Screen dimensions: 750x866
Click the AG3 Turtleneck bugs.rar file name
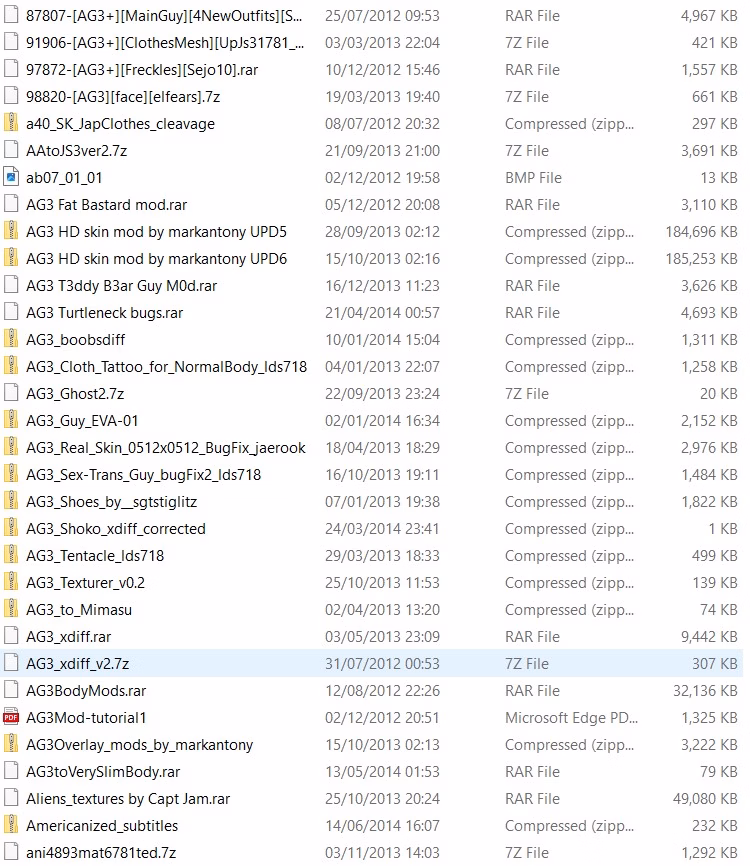tap(104, 313)
